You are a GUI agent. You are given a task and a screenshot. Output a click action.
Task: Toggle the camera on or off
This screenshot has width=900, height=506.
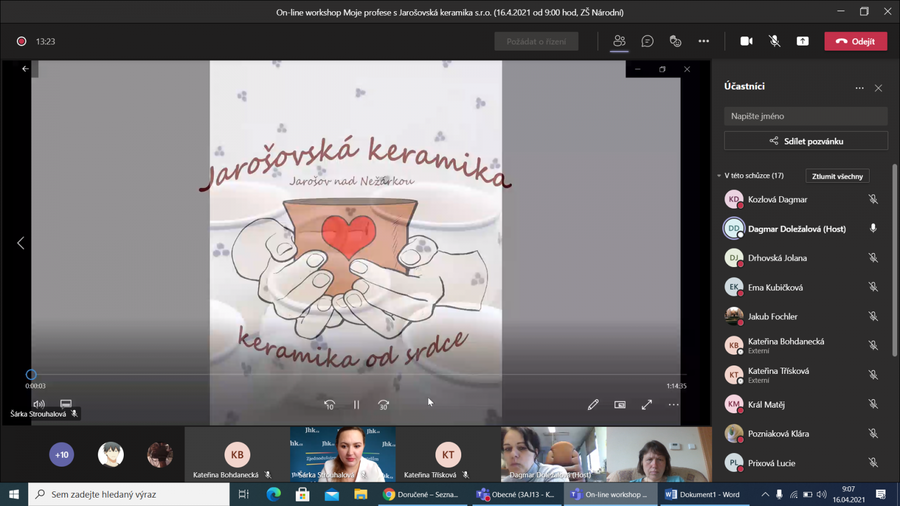click(x=746, y=41)
